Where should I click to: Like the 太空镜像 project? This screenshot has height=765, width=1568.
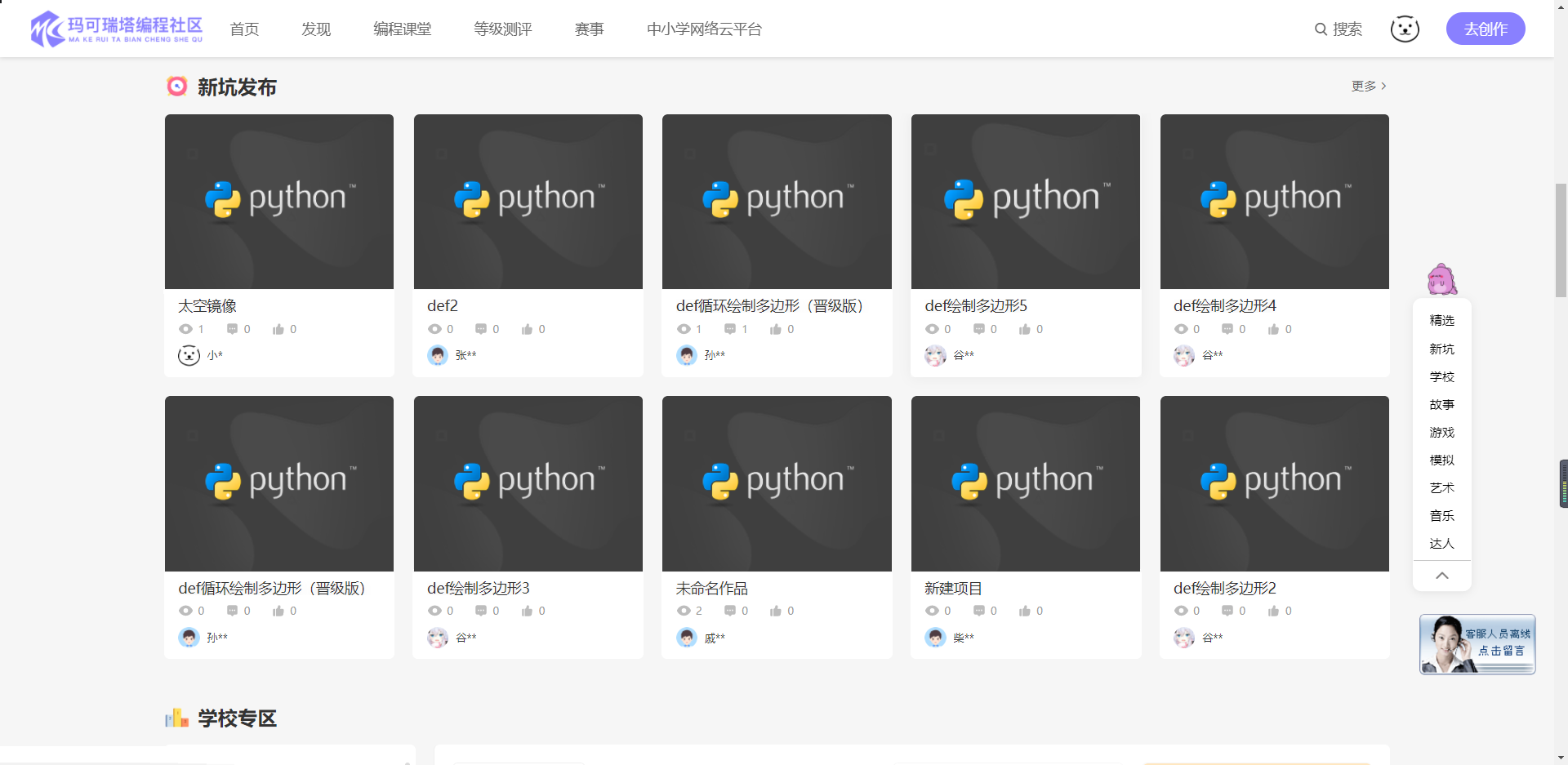tap(278, 329)
